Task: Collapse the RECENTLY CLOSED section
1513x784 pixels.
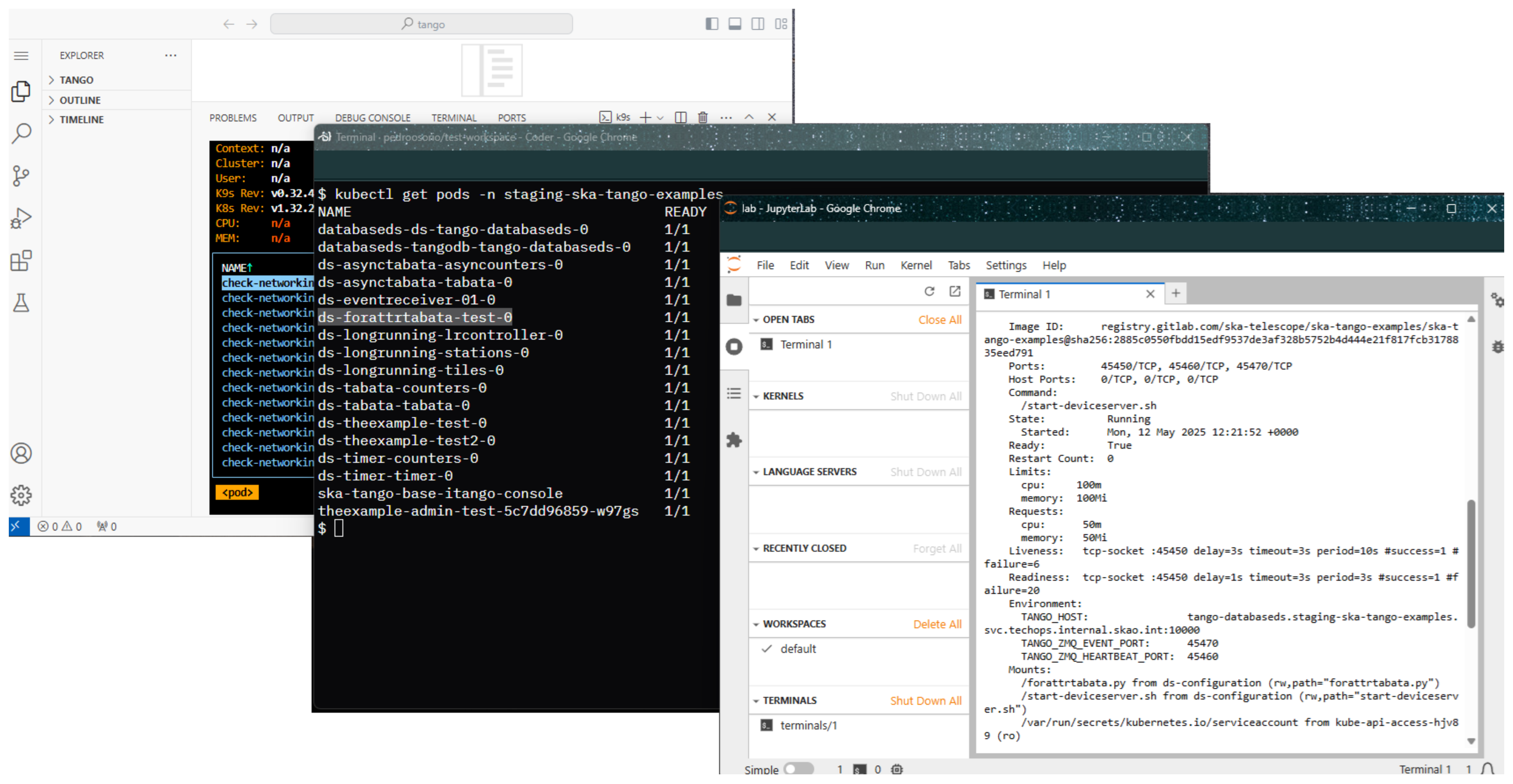Action: [x=756, y=548]
